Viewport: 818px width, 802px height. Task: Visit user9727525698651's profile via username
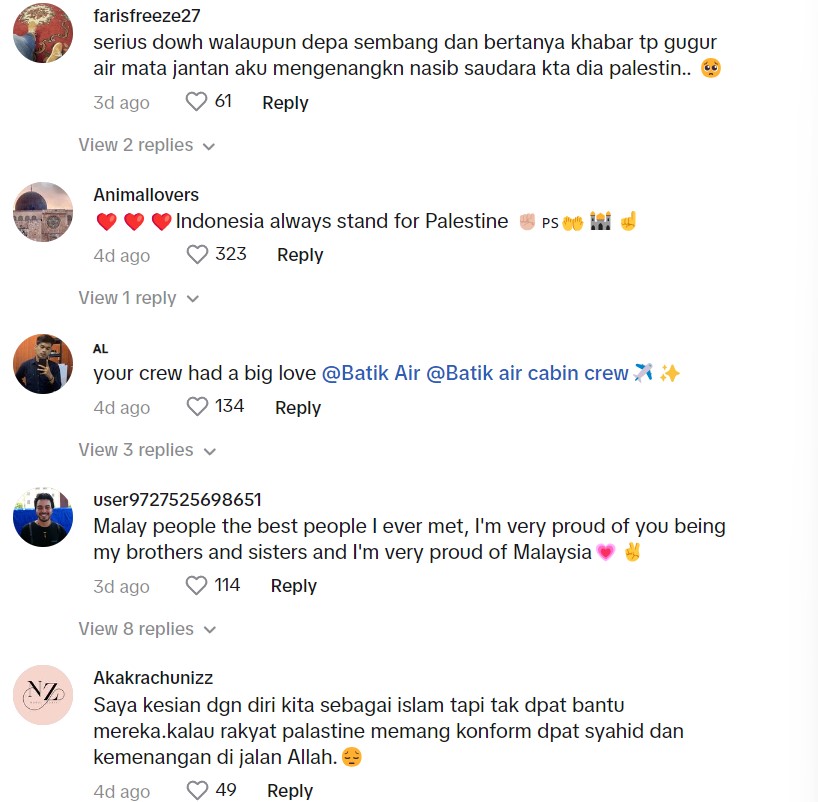pos(177,499)
